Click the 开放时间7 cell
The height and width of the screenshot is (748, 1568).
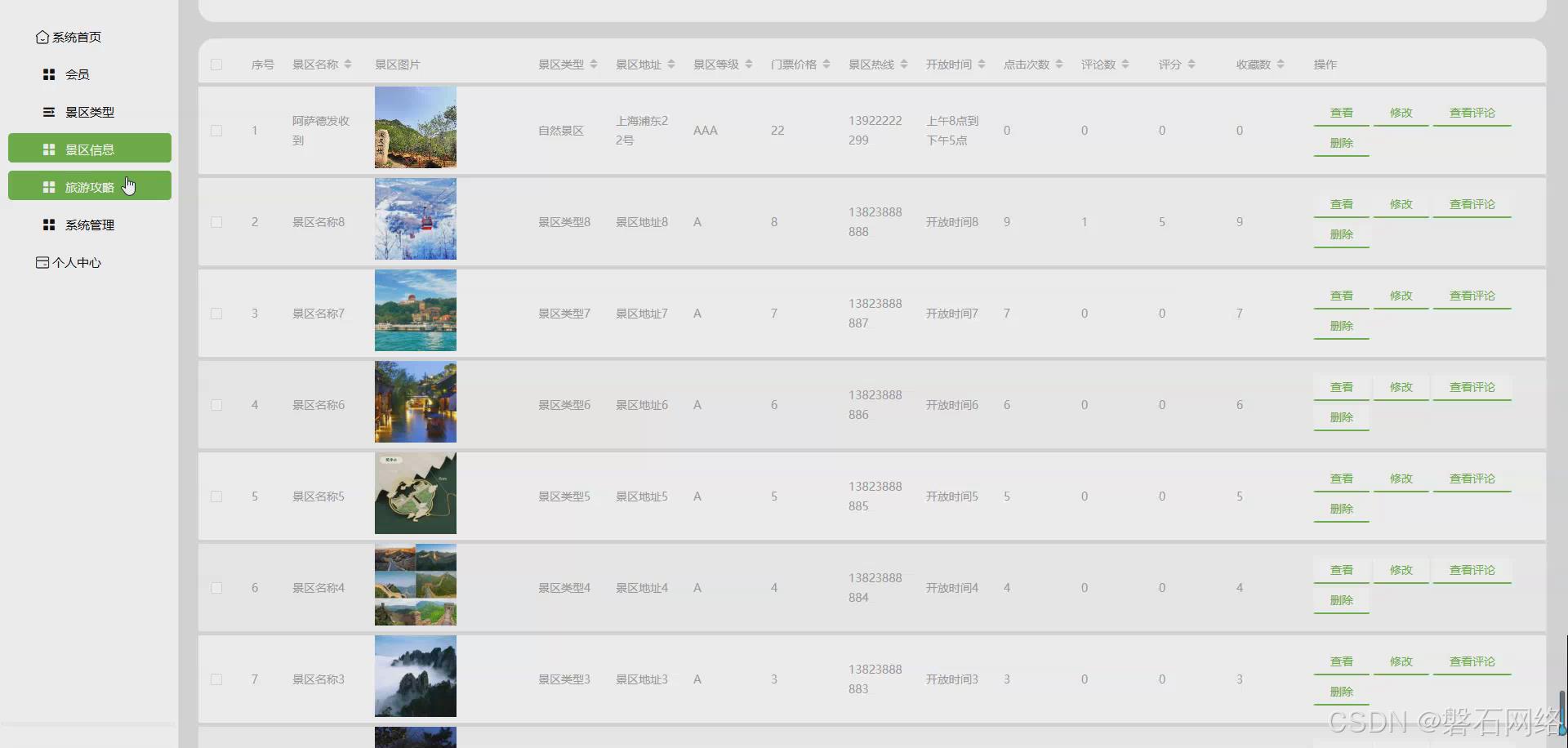pos(952,314)
